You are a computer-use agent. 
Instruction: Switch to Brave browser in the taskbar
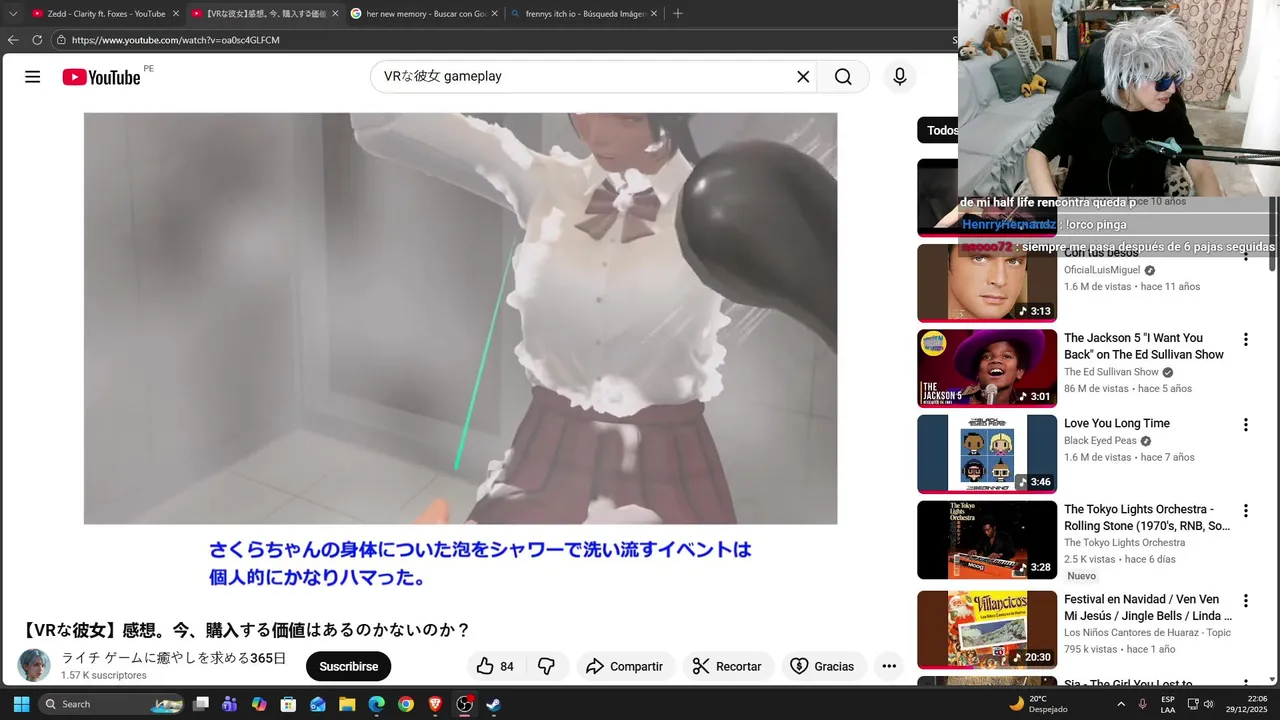coord(435,704)
